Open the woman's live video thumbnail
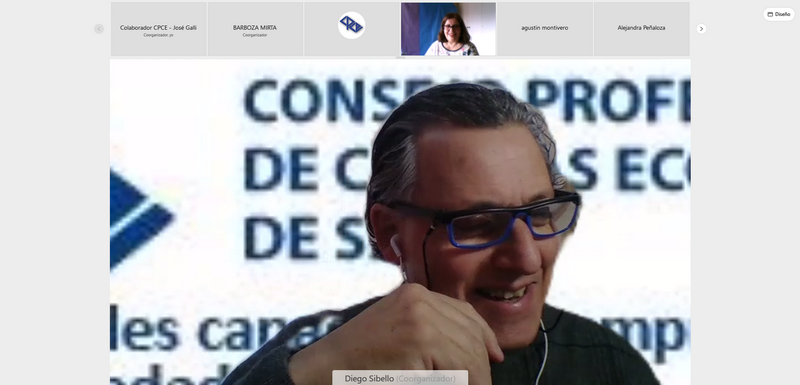Viewport: 800px width, 385px height. point(448,29)
